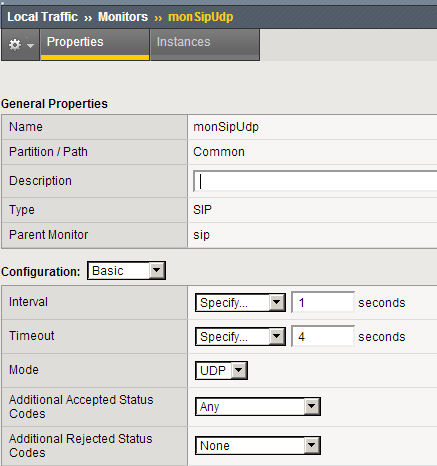Open Additional Accepted Status Codes dropdown

pyautogui.click(x=258, y=406)
